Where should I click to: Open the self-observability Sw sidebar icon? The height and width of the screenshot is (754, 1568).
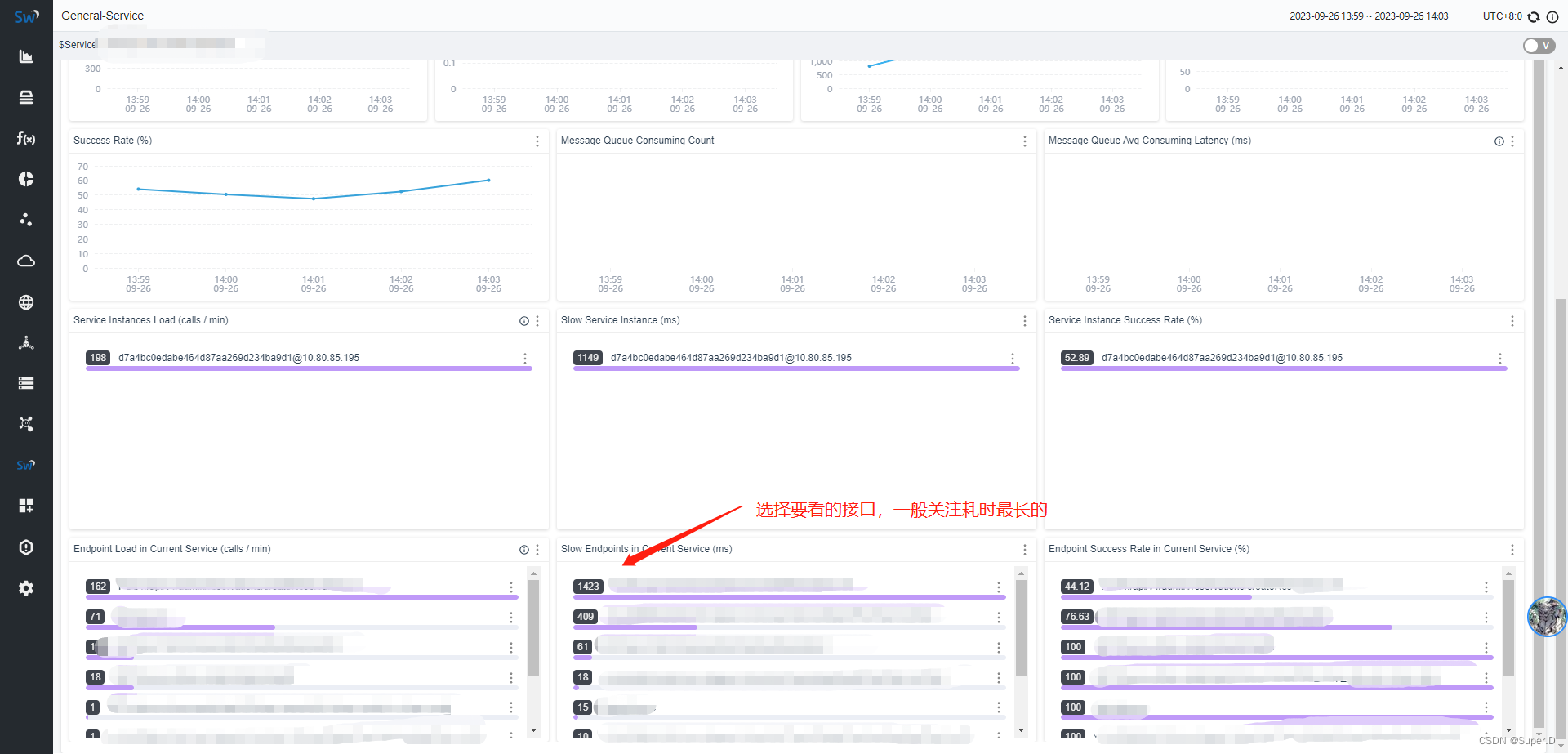point(26,465)
